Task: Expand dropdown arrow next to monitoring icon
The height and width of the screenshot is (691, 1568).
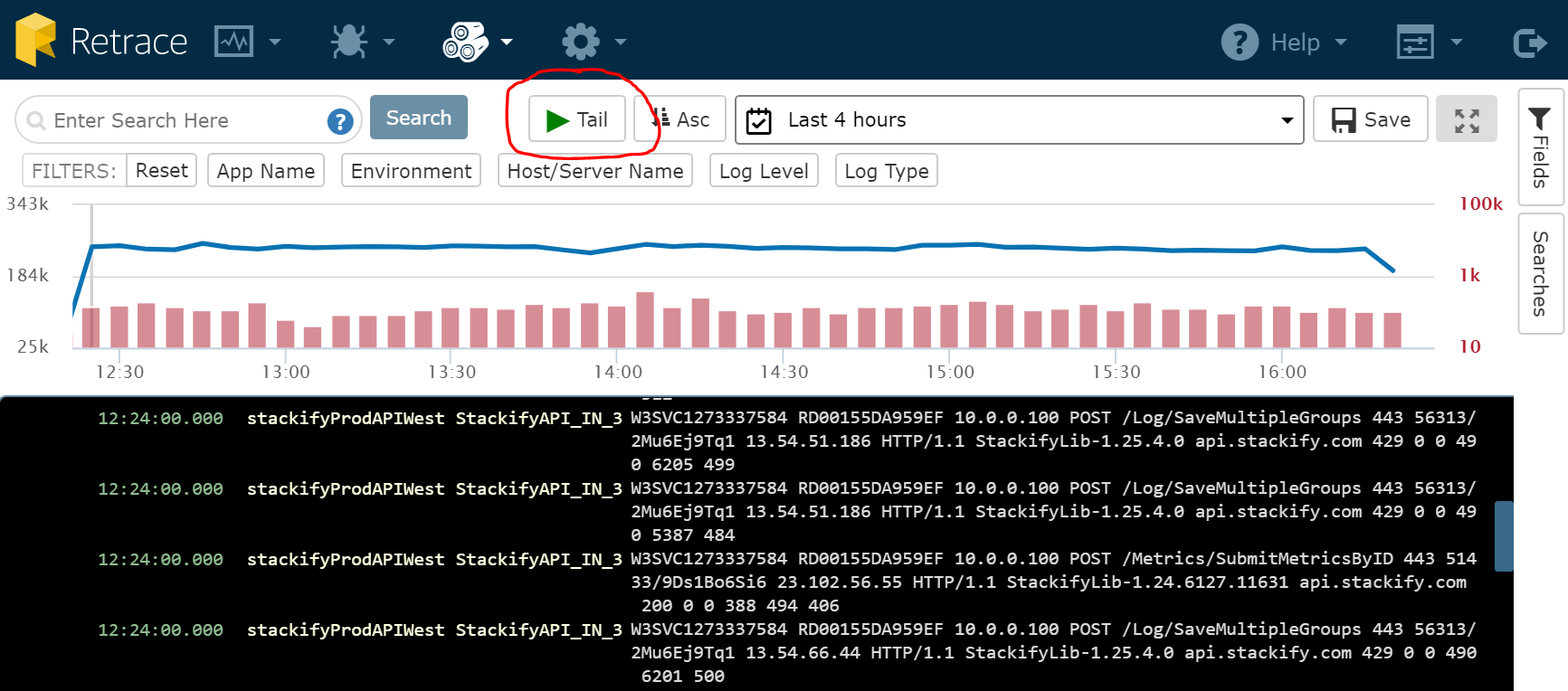Action: (x=275, y=42)
